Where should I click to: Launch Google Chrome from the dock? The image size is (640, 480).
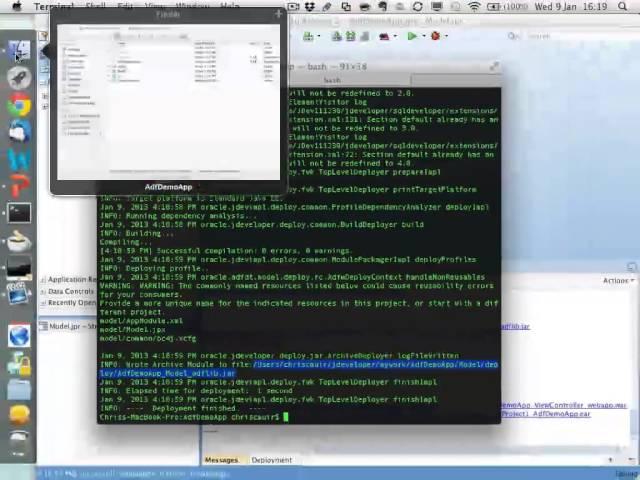click(x=19, y=104)
